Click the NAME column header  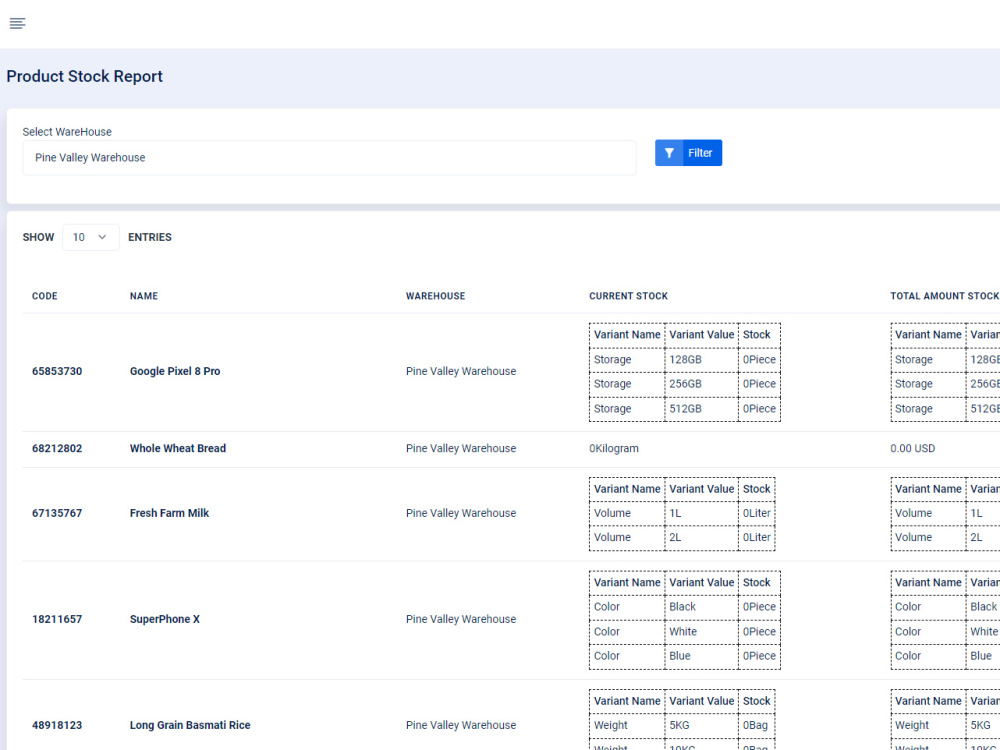[144, 296]
